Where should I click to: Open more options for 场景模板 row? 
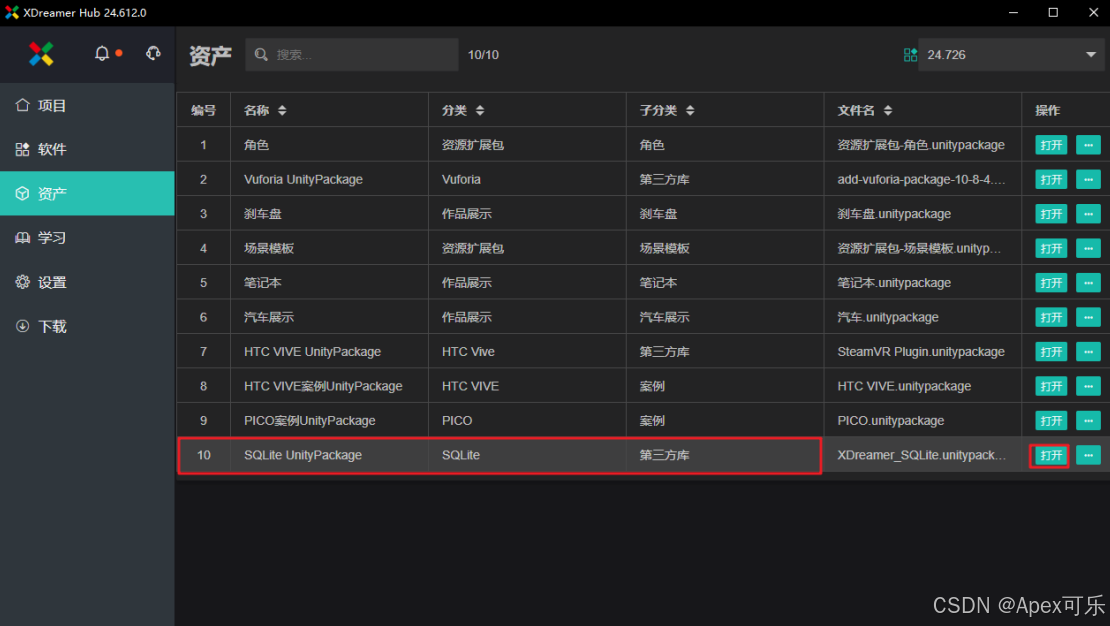(1088, 249)
